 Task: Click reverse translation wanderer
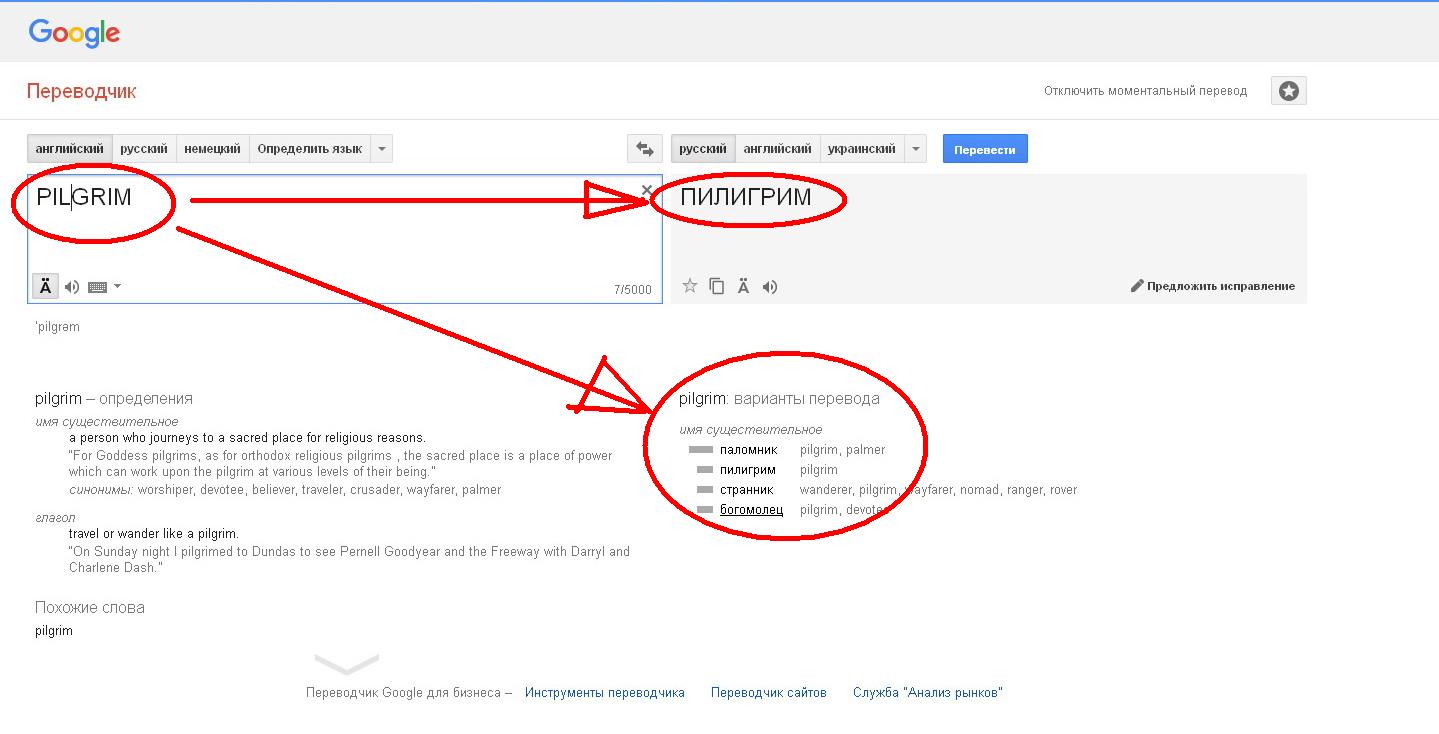pyautogui.click(x=826, y=490)
